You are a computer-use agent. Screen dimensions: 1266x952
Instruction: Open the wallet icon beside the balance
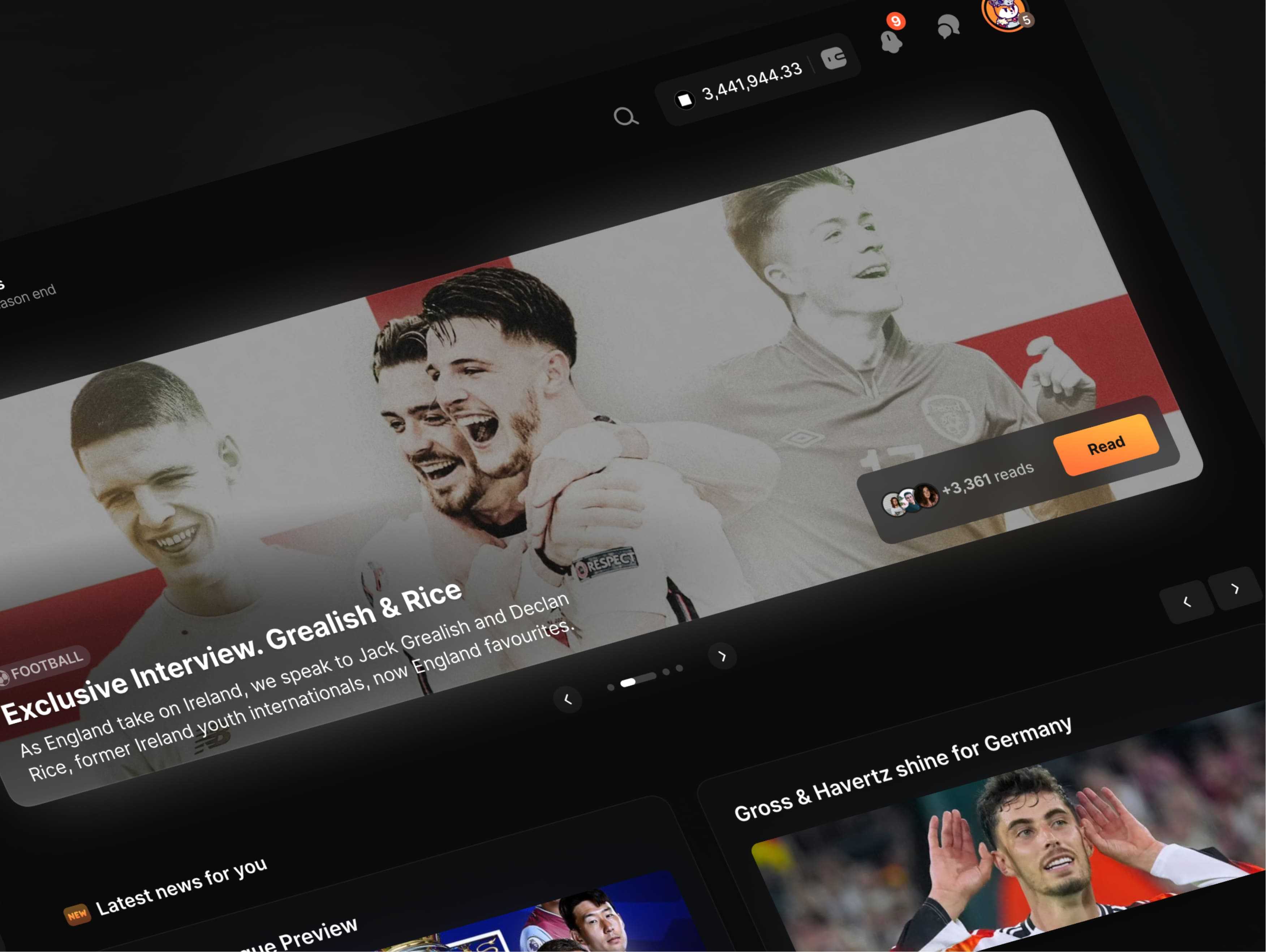(834, 58)
